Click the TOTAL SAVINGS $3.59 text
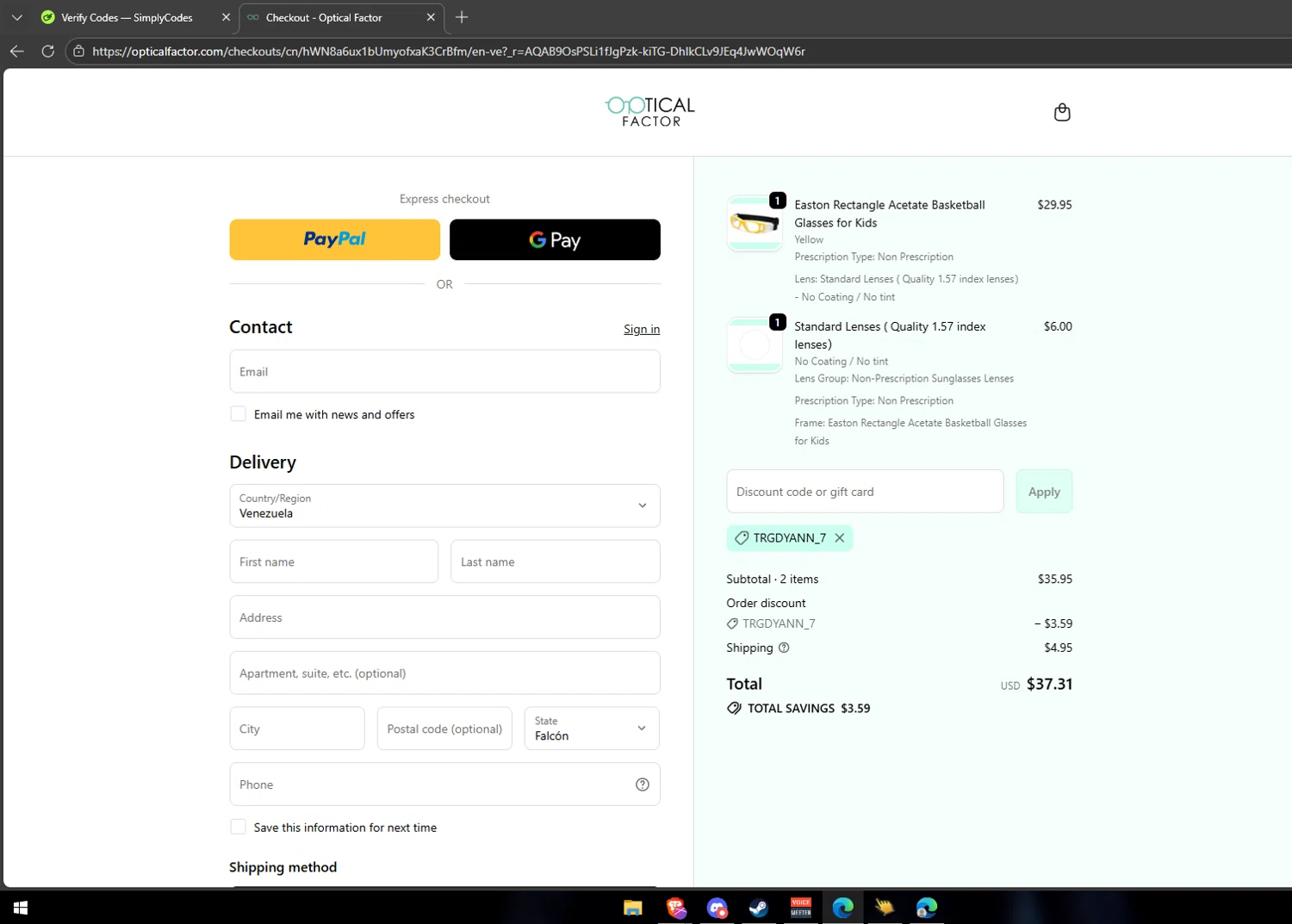This screenshot has height=924, width=1292. pyautogui.click(x=809, y=709)
